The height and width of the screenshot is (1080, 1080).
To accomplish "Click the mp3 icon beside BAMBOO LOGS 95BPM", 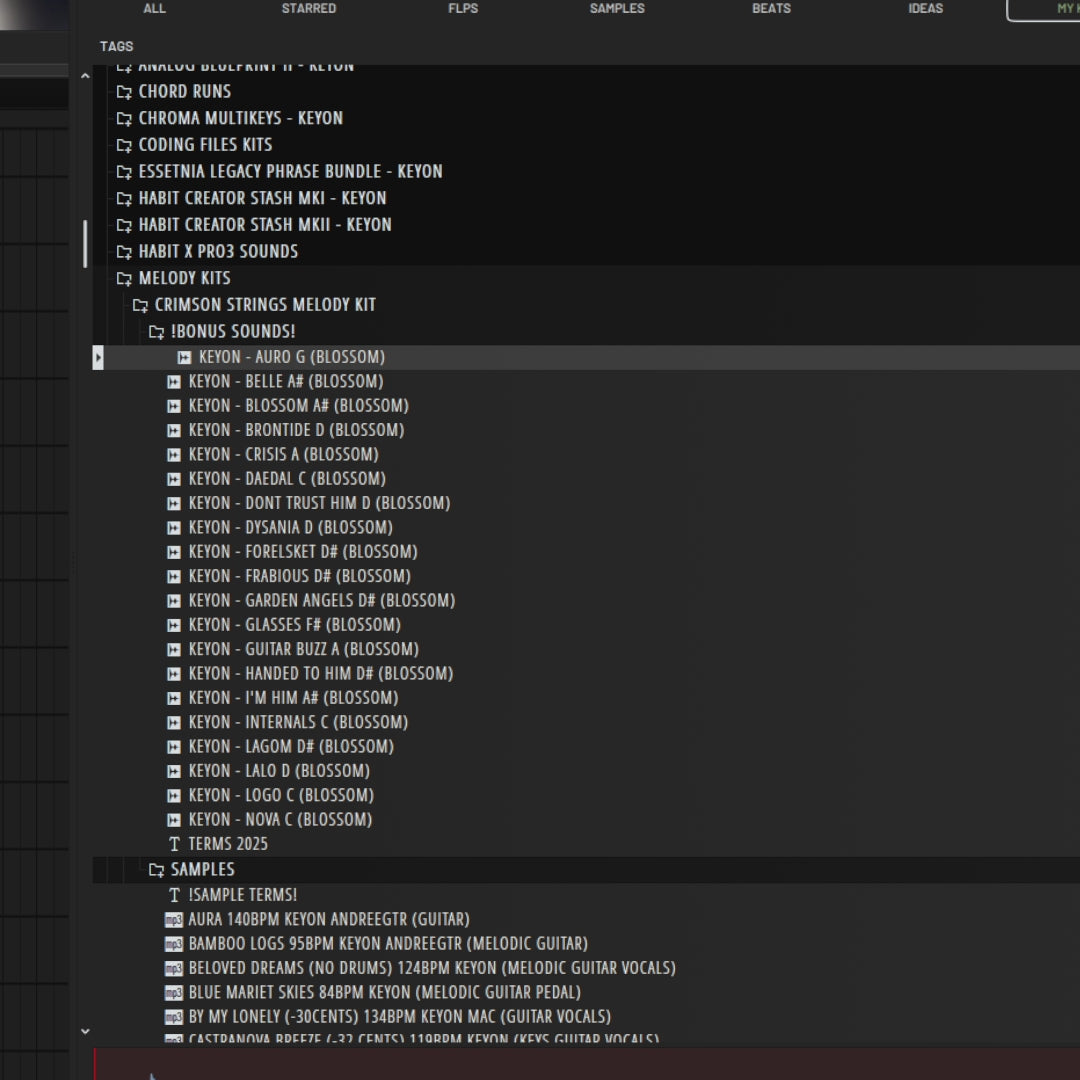I will pyautogui.click(x=173, y=943).
